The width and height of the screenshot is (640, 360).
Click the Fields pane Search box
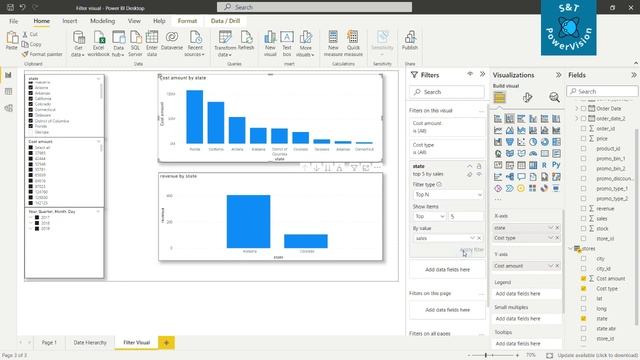[602, 91]
